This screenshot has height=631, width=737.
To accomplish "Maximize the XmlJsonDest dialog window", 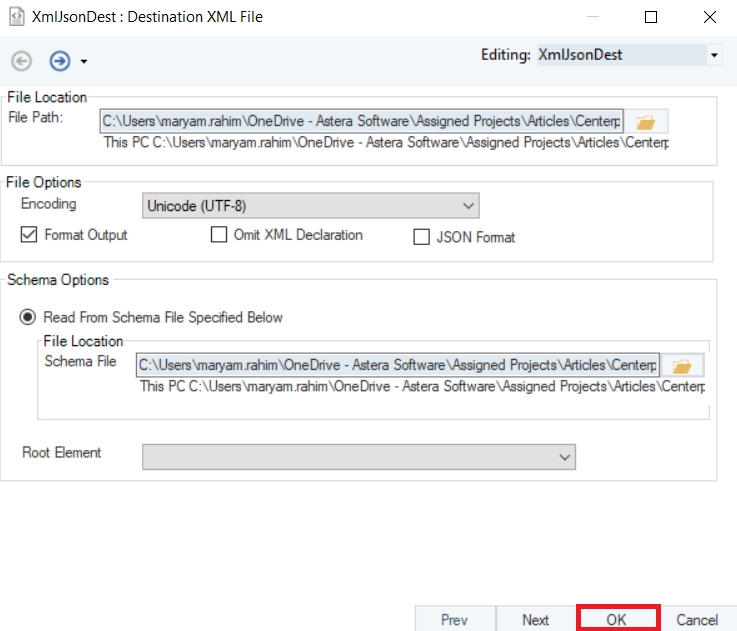I will click(x=651, y=17).
